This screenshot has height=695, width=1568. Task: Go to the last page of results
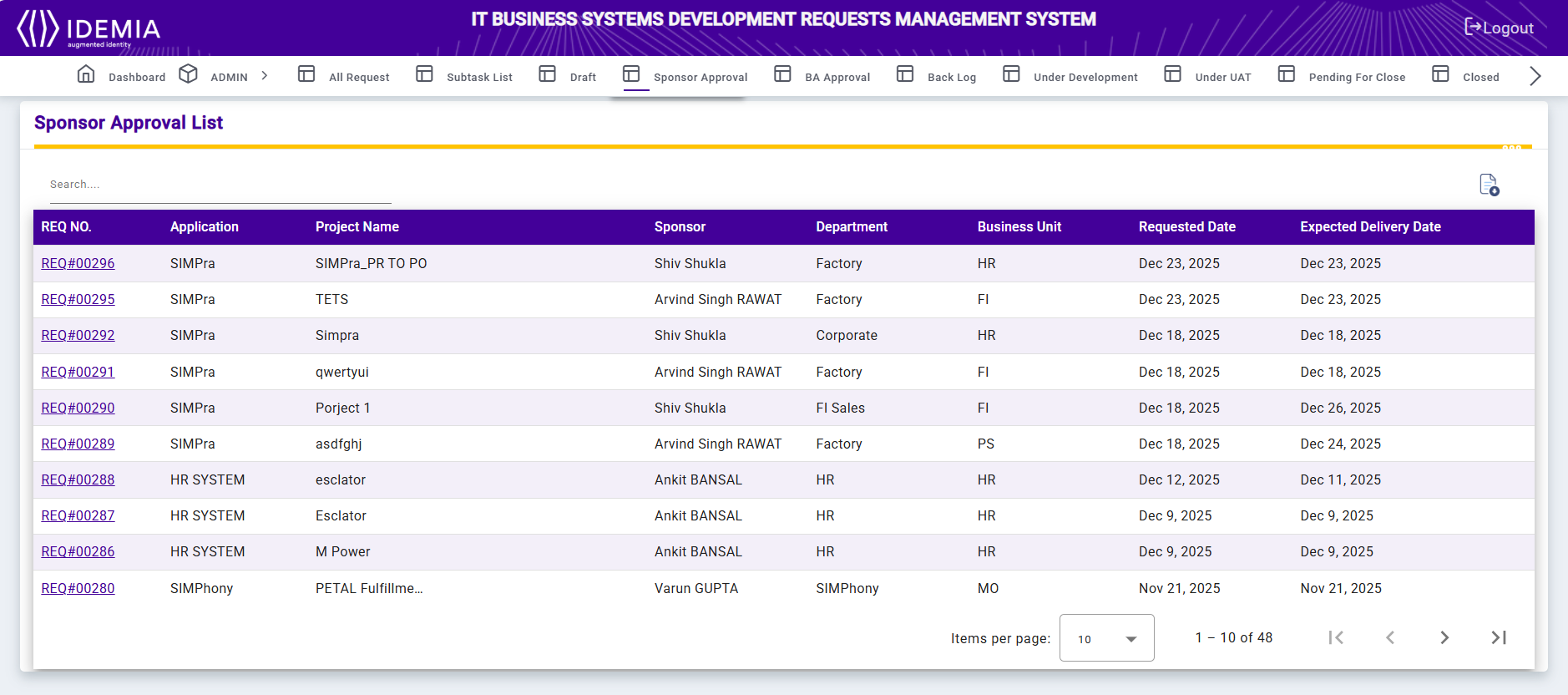coord(1499,637)
